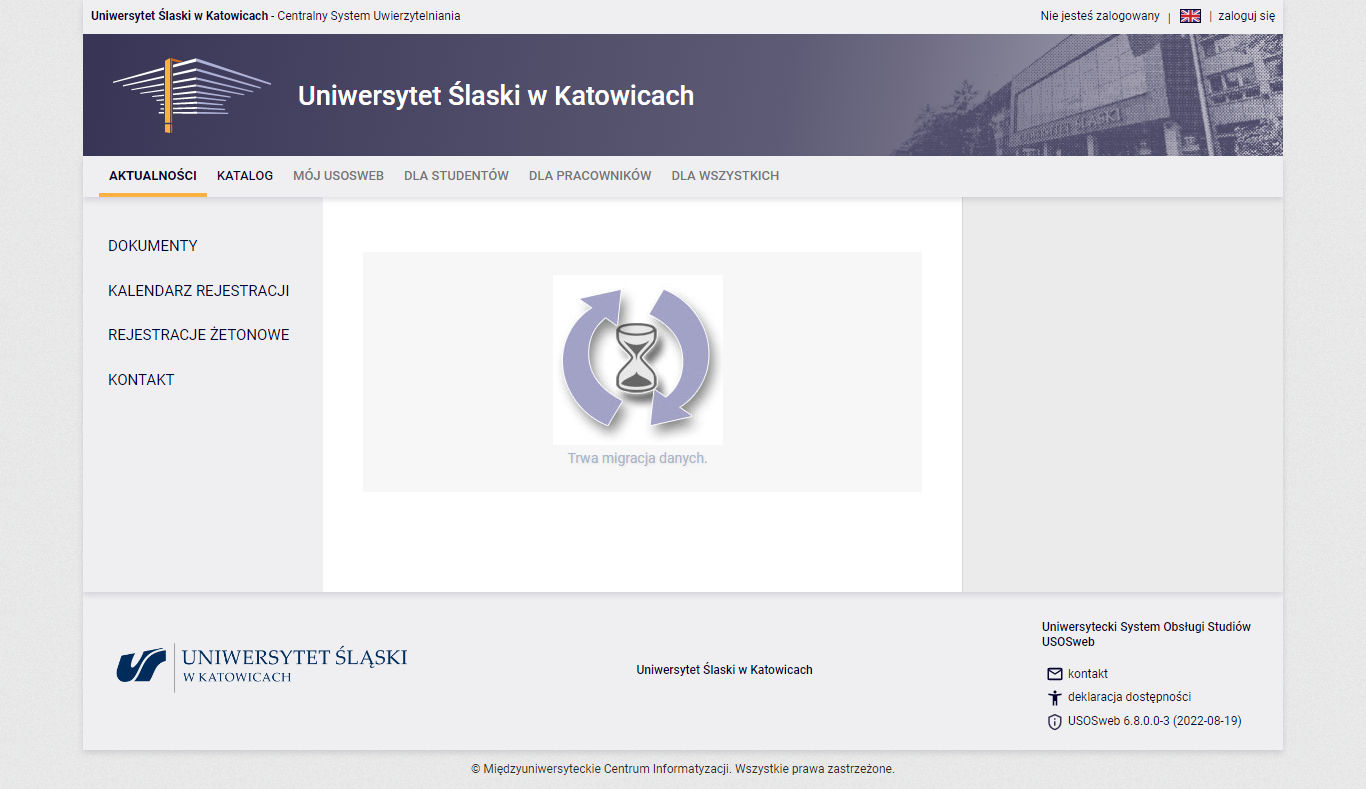Viewport: 1366px width, 789px height.
Task: Click the USOSweb 6.8.0.0-3 version link
Action: (x=1155, y=721)
